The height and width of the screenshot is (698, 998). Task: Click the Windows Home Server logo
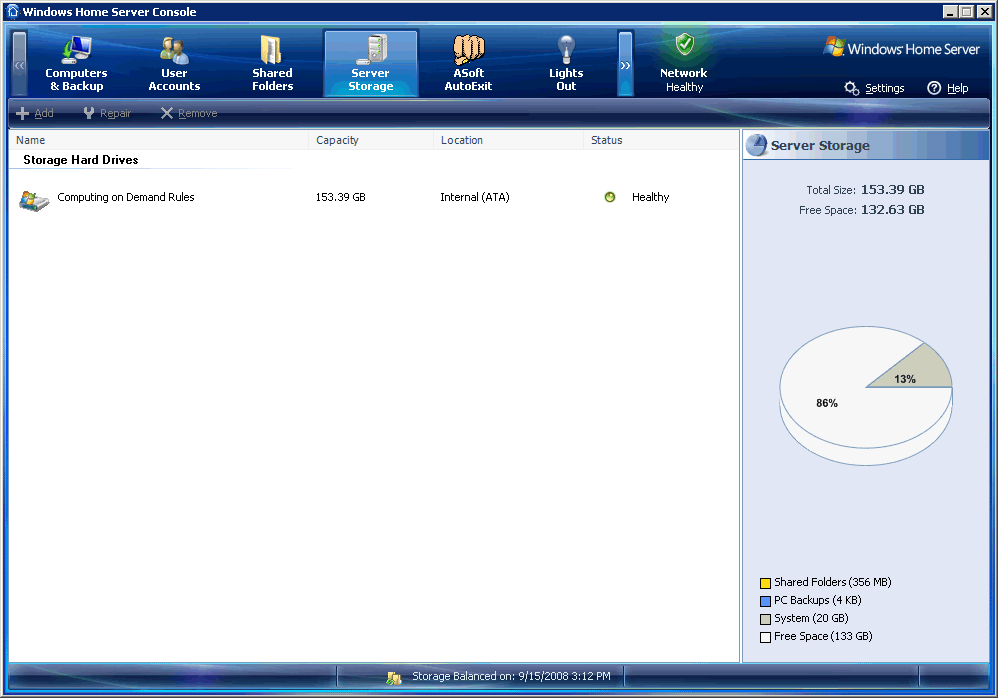pyautogui.click(x=902, y=48)
